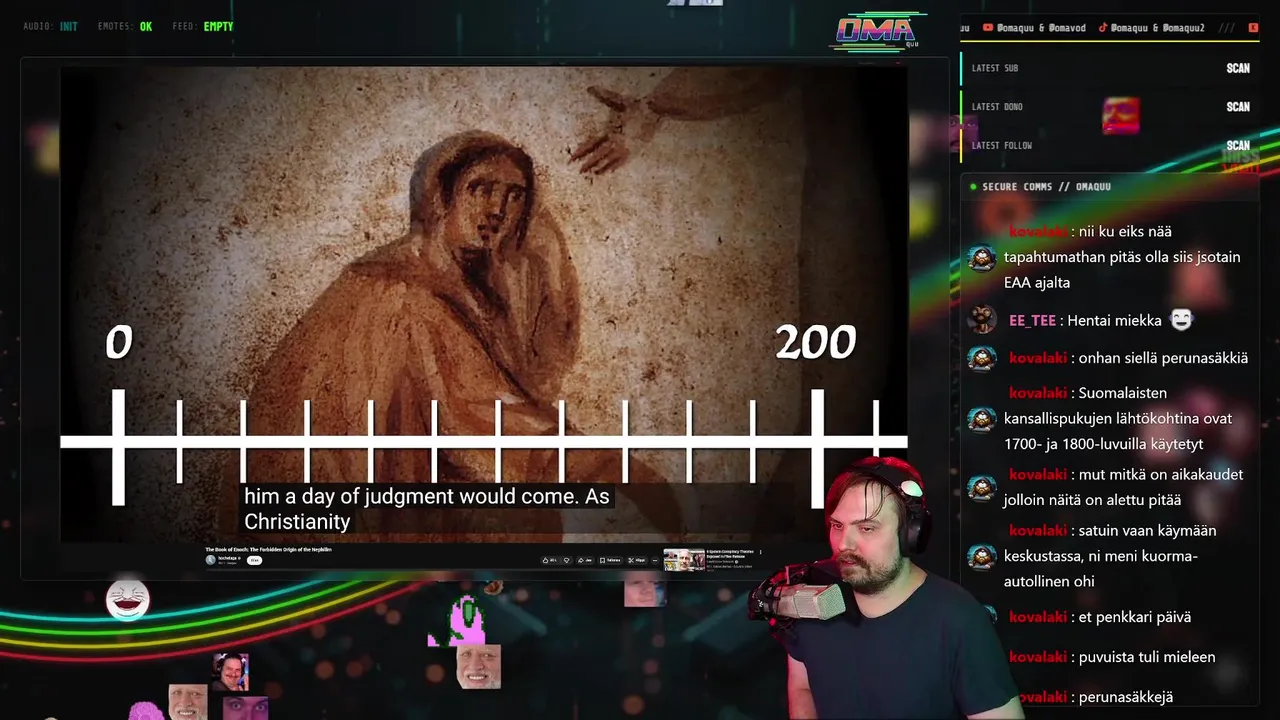Click the 'perunasäkkejä' chat message

pyautogui.click(x=1126, y=697)
